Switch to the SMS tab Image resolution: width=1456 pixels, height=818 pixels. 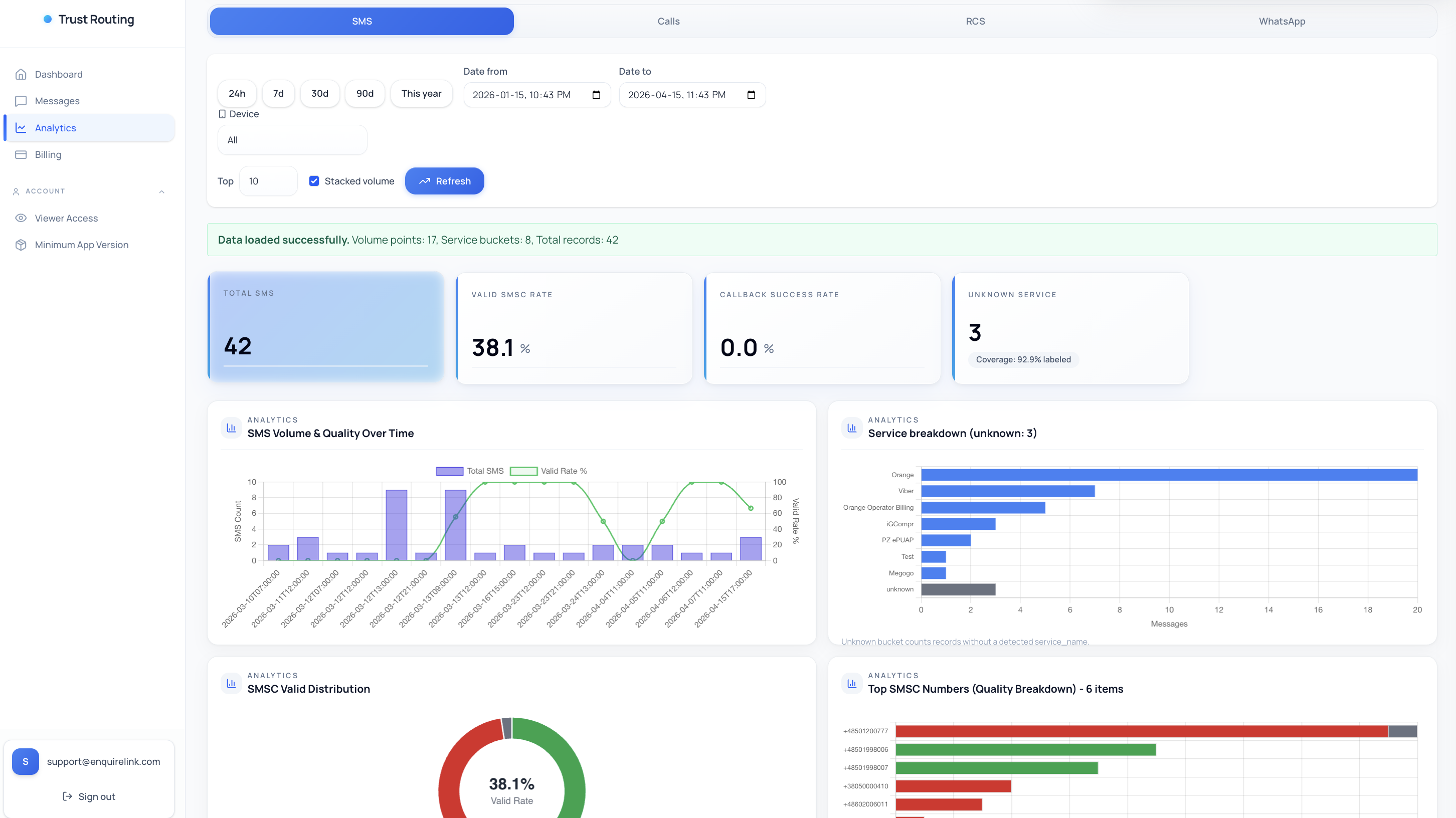click(x=361, y=22)
